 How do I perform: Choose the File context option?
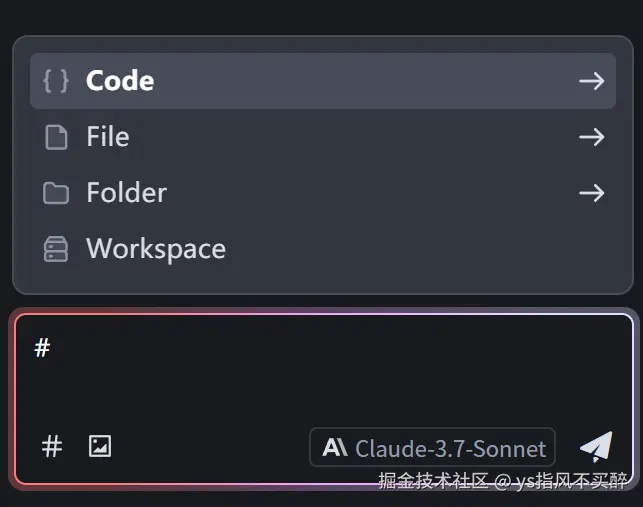[108, 137]
